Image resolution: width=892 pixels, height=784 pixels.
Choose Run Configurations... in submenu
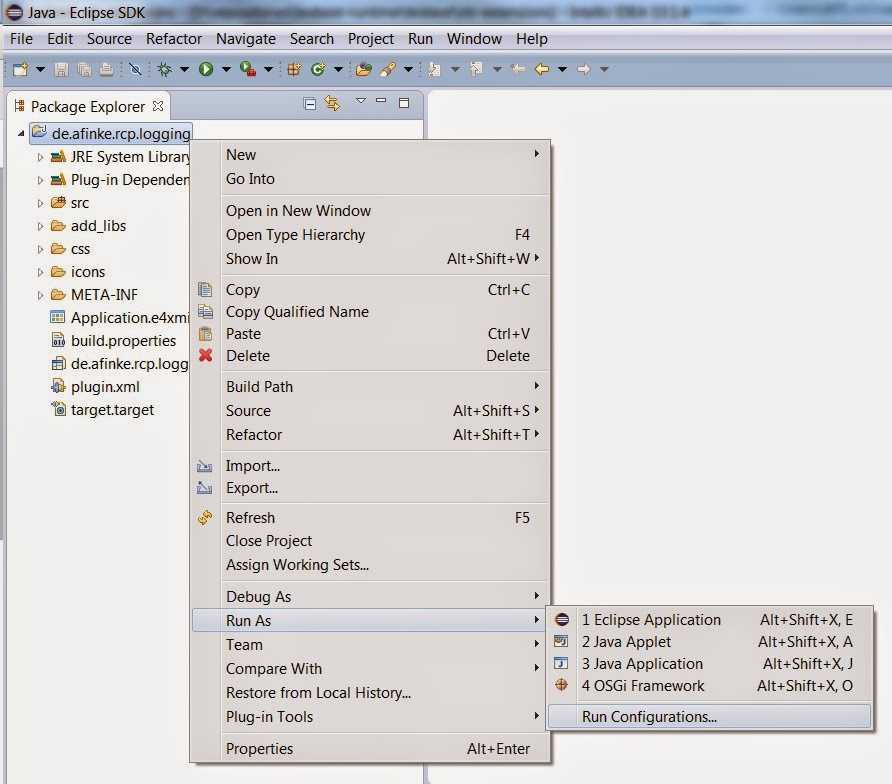tap(709, 717)
